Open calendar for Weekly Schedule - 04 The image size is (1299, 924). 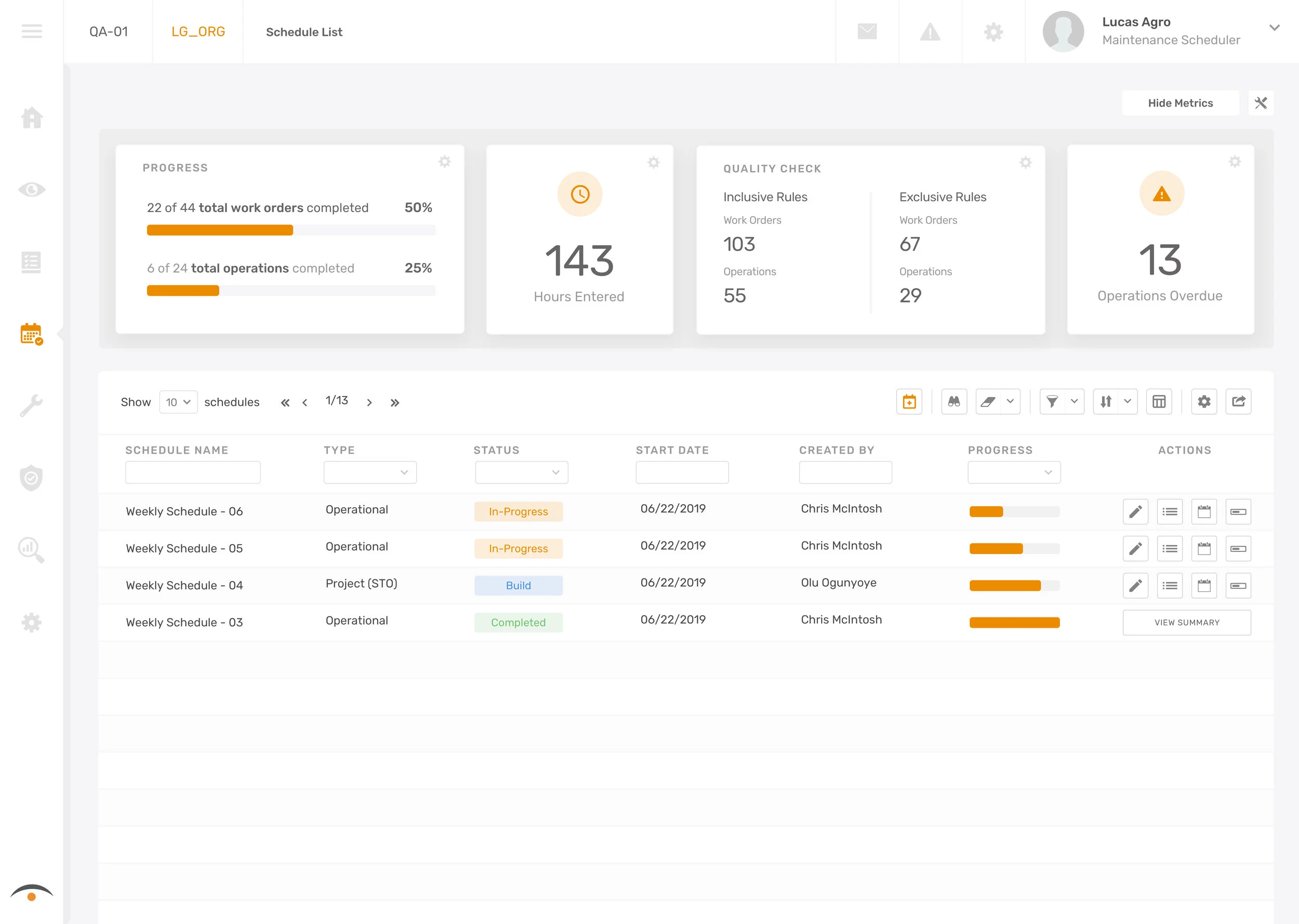point(1203,586)
